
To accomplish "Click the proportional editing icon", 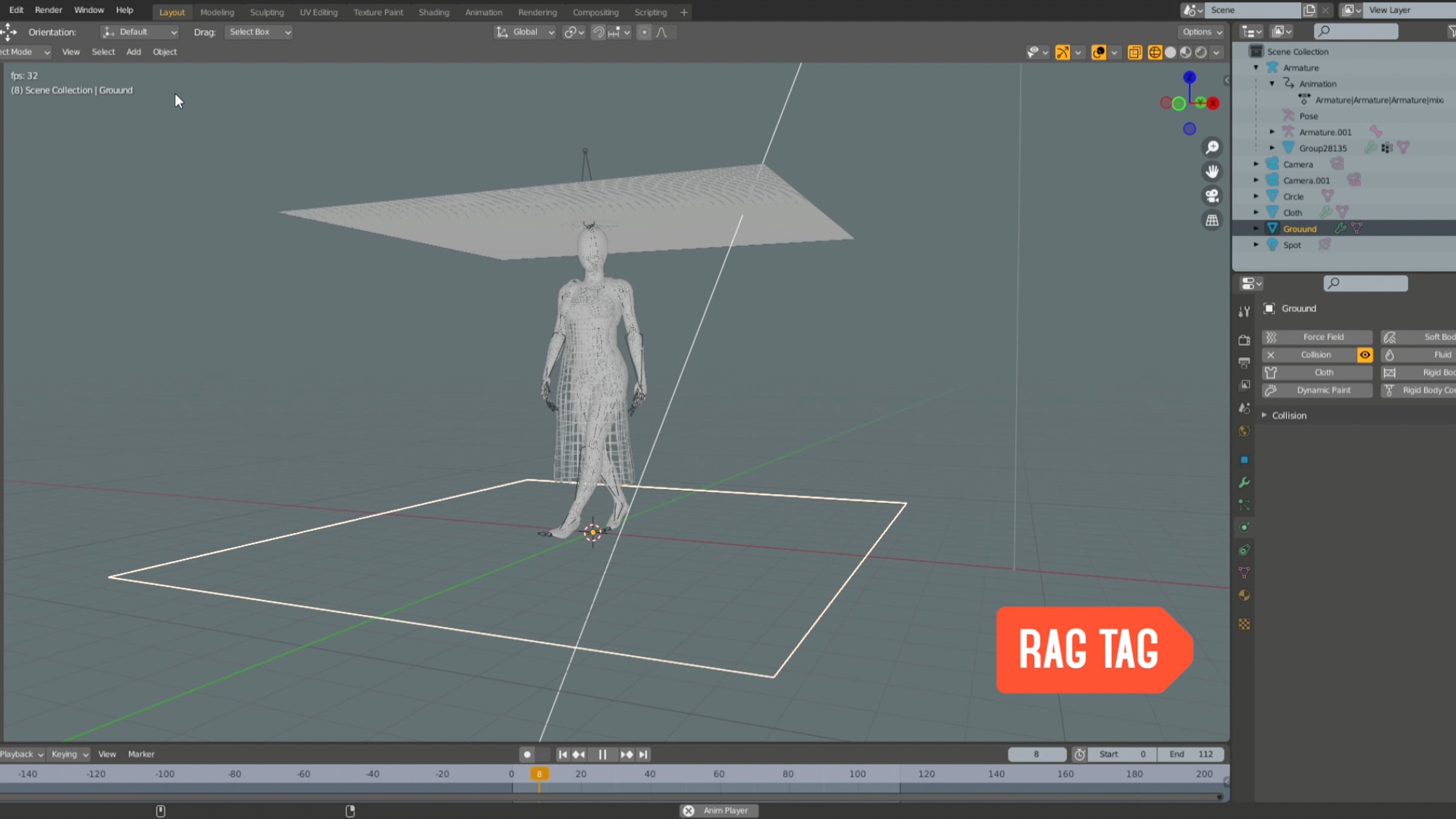I will (x=644, y=32).
